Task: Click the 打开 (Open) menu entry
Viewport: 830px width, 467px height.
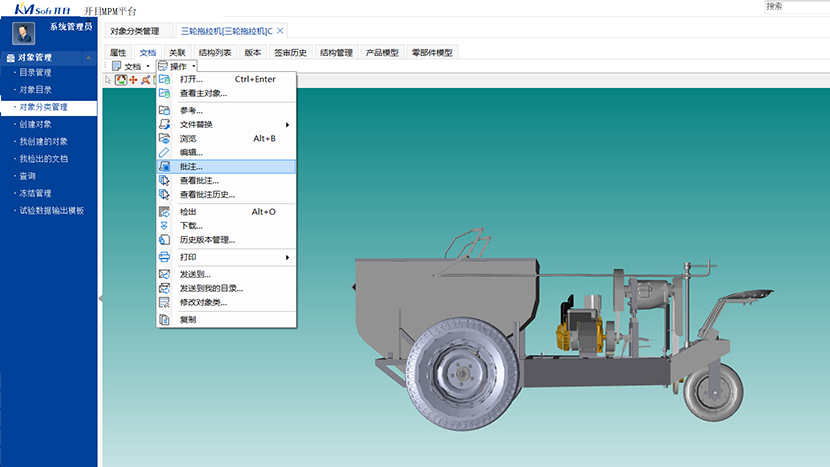Action: [x=191, y=79]
